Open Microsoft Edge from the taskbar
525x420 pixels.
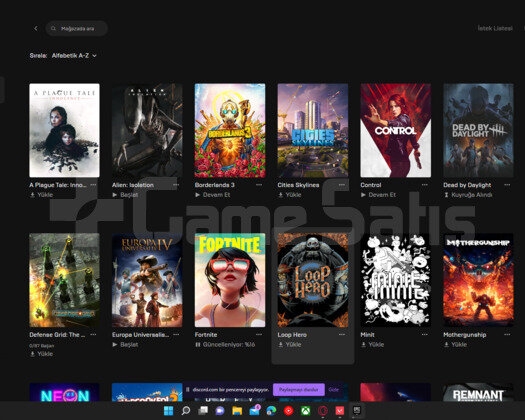271,410
